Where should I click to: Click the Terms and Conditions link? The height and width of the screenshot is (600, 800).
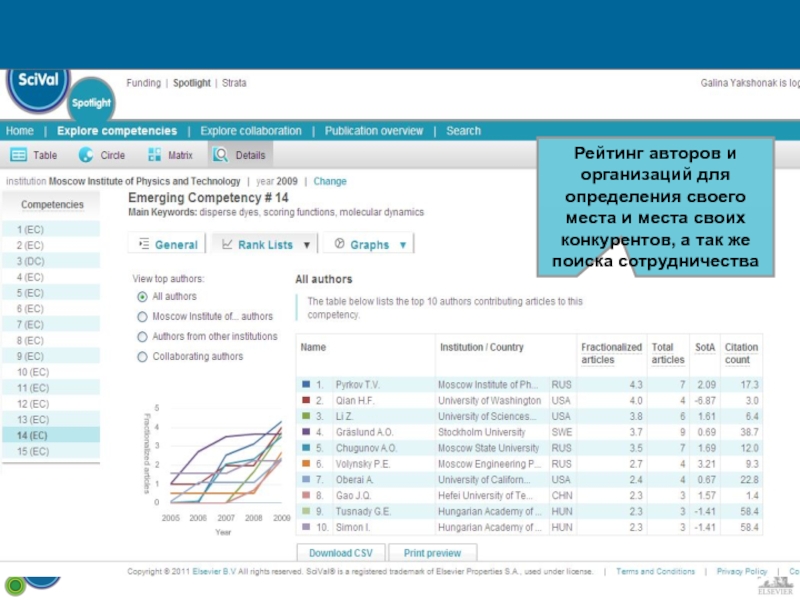655,571
